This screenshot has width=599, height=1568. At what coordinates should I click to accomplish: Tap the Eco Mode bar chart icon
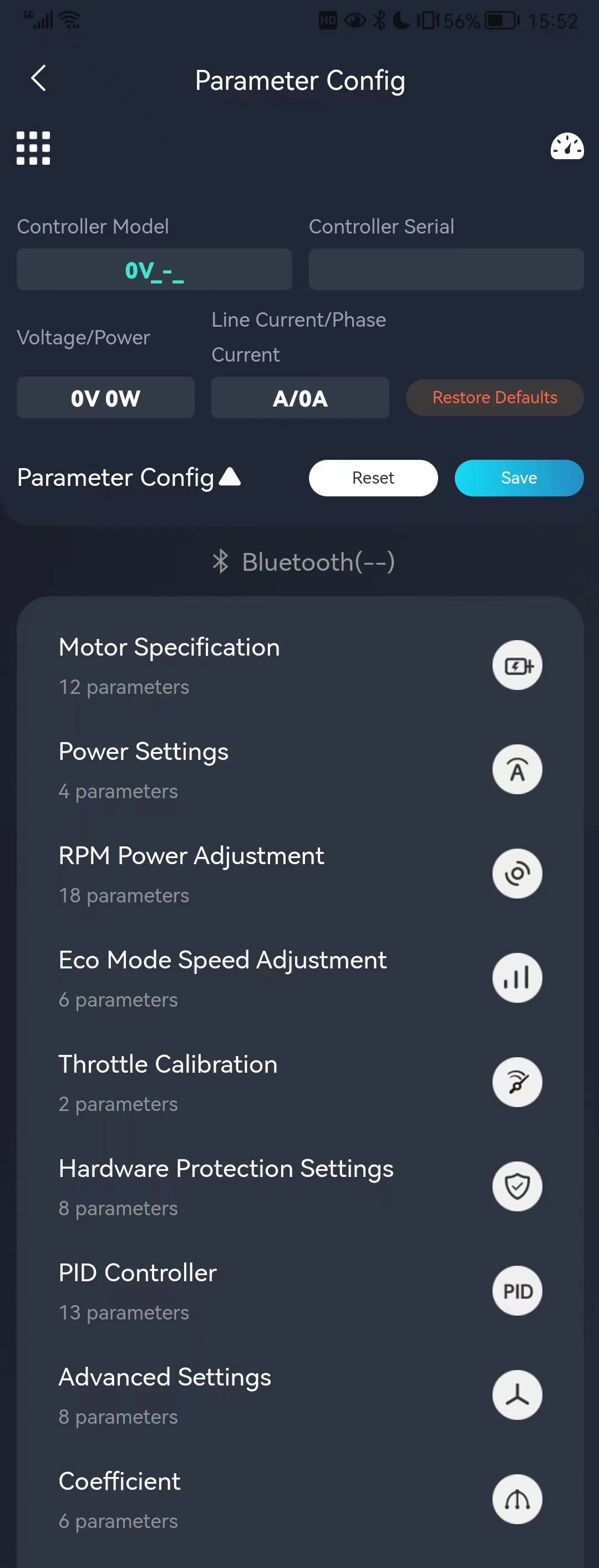(x=517, y=977)
